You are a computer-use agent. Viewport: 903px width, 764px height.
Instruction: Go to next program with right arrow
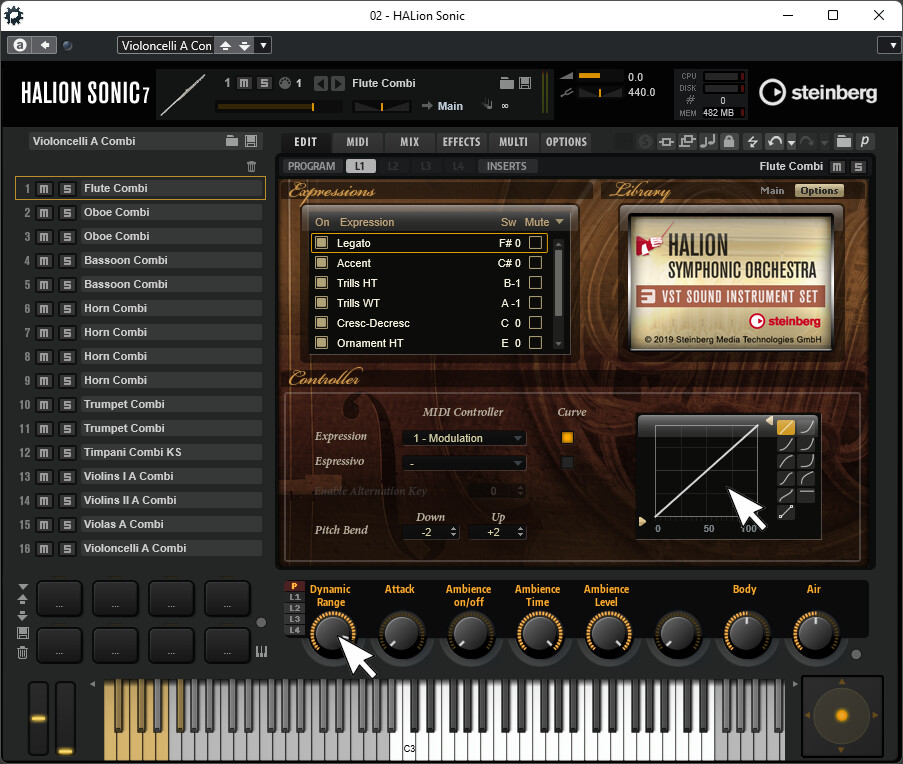338,83
